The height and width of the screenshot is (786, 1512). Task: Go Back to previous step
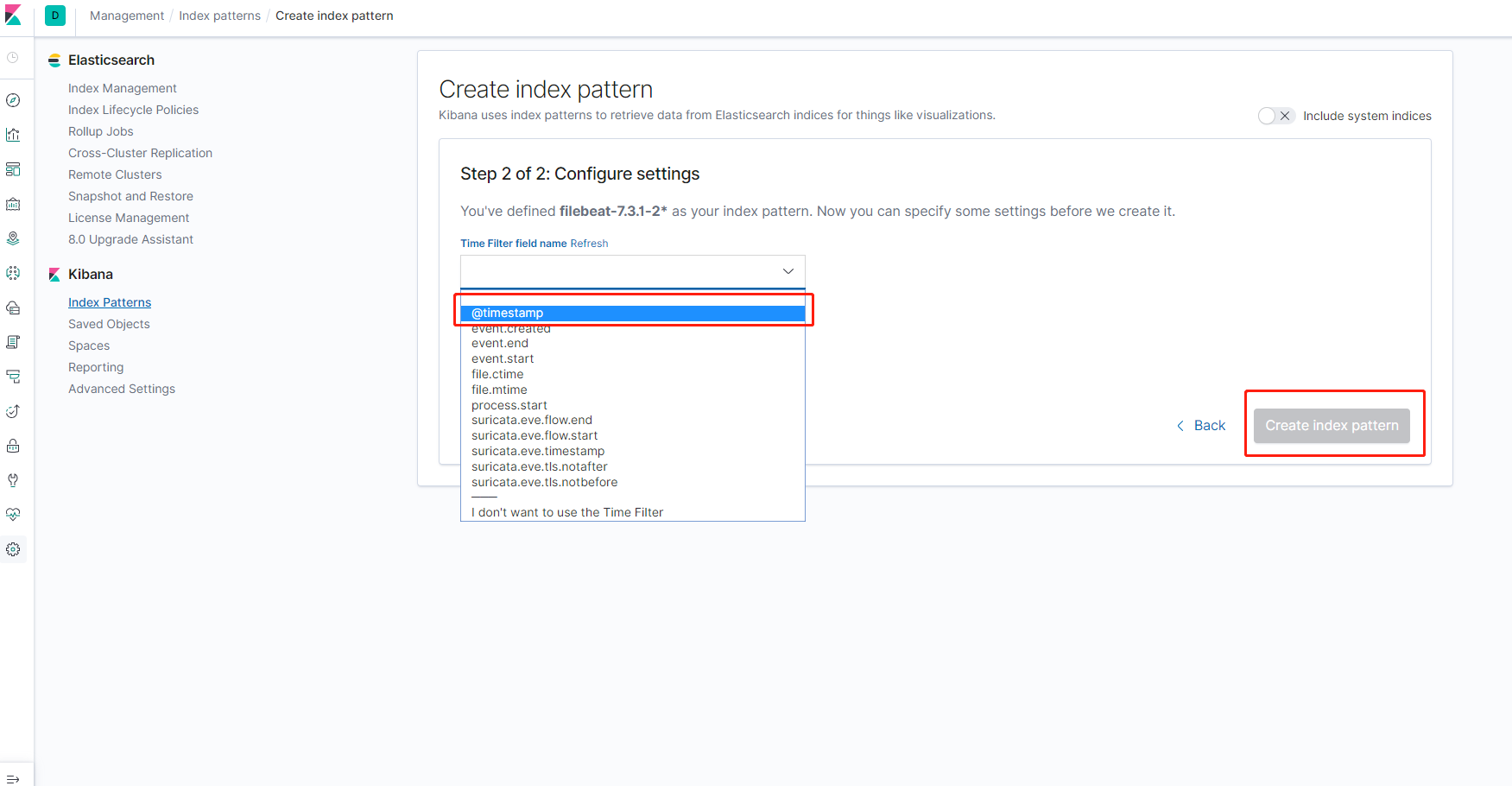[1201, 426]
